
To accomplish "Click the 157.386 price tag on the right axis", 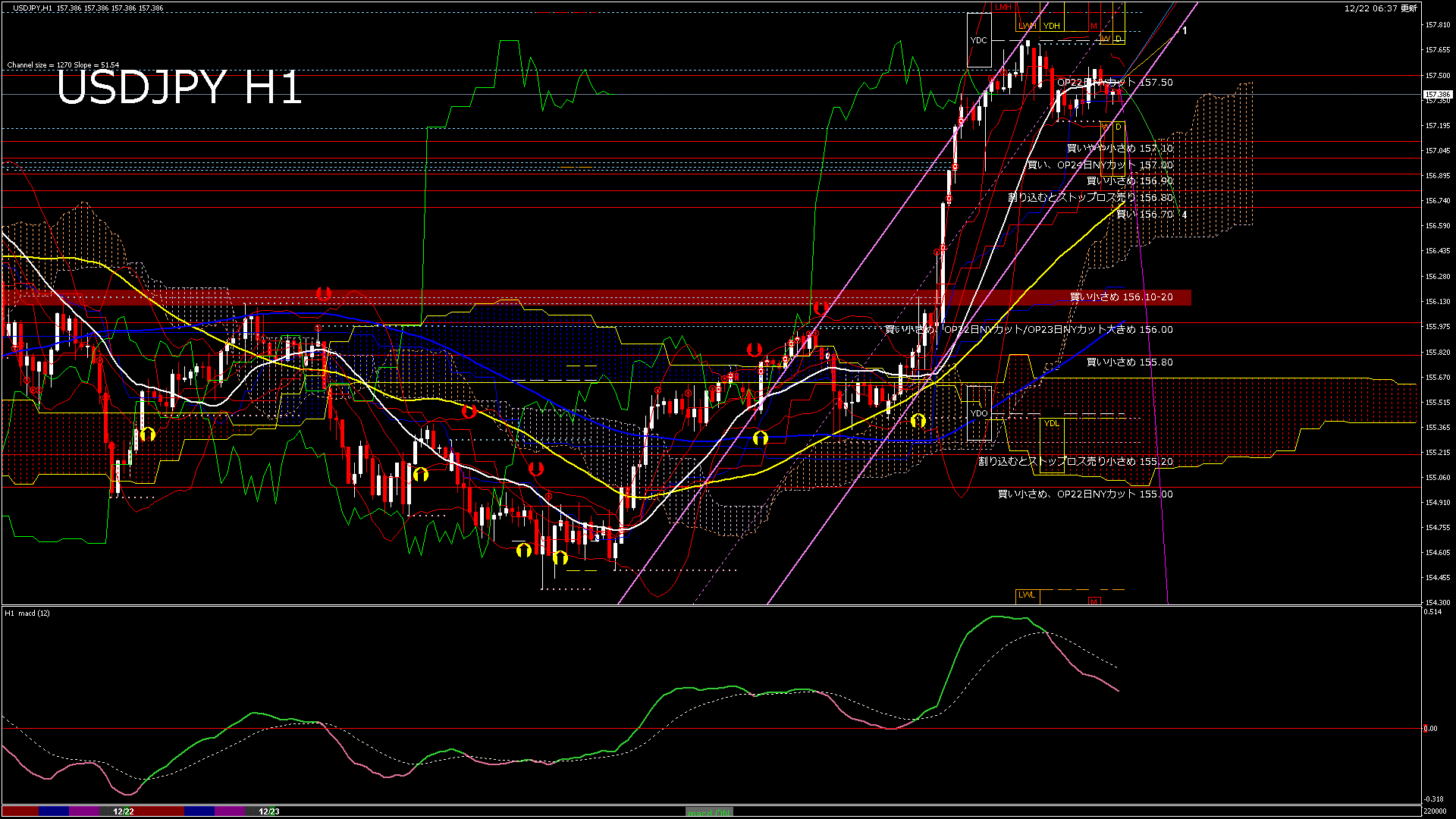I will (1437, 94).
